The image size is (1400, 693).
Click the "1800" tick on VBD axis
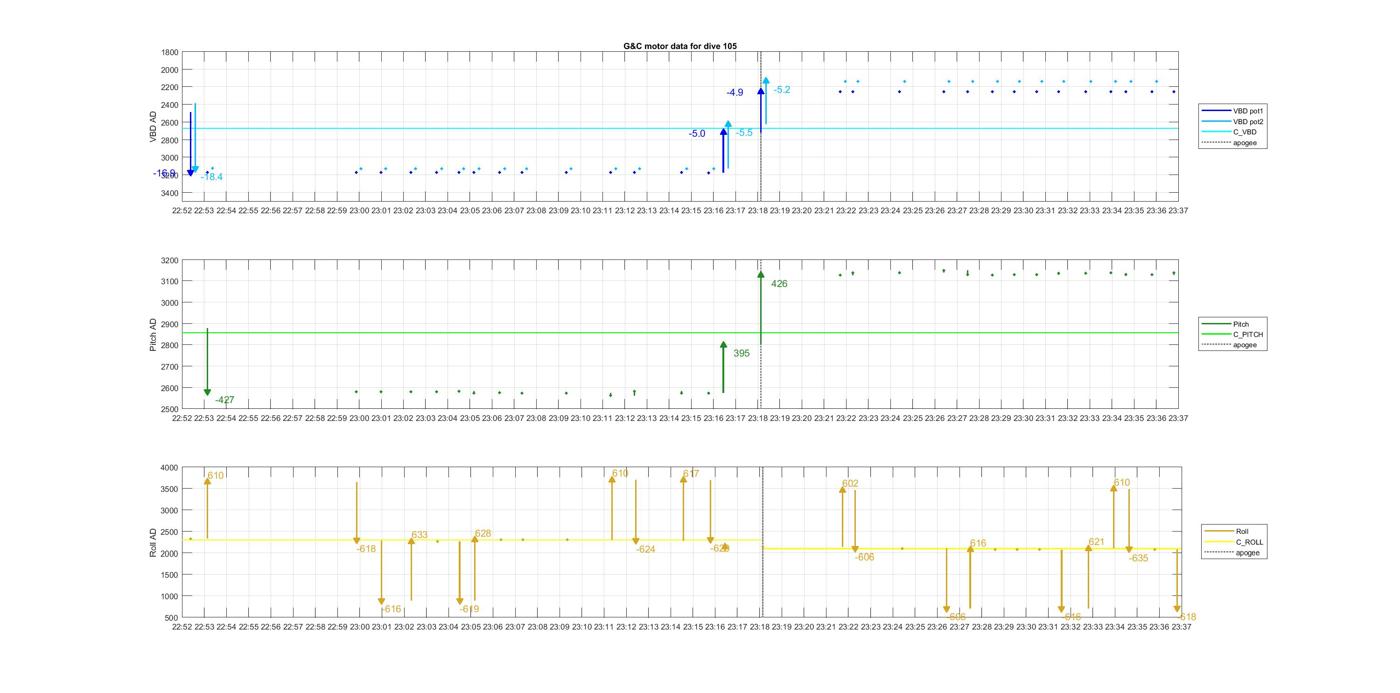170,52
